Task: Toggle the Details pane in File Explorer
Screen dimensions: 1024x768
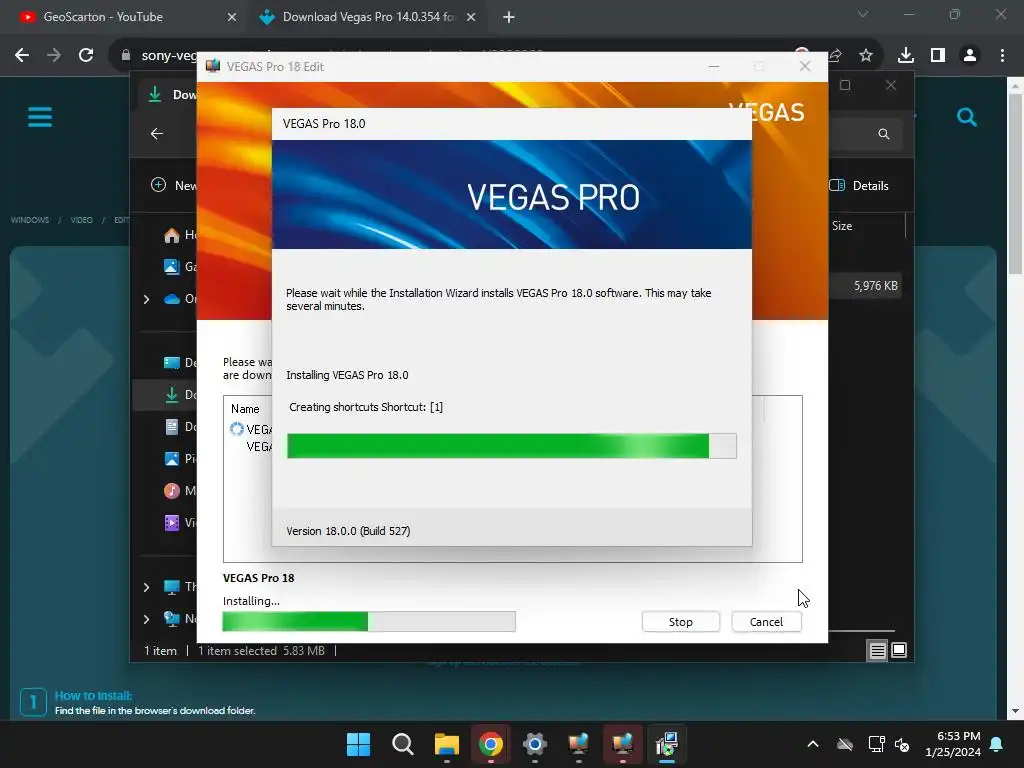Action: [x=859, y=185]
